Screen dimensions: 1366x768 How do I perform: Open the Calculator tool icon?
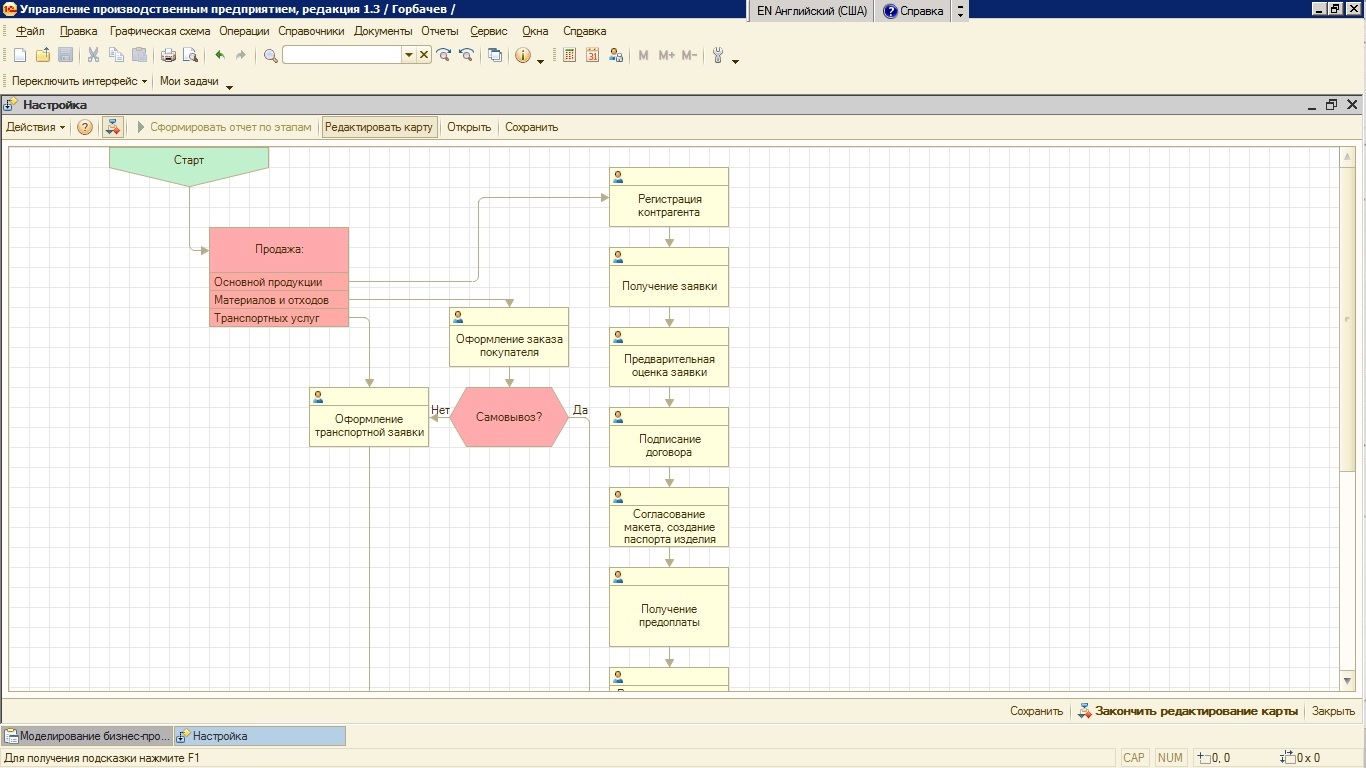tap(569, 56)
